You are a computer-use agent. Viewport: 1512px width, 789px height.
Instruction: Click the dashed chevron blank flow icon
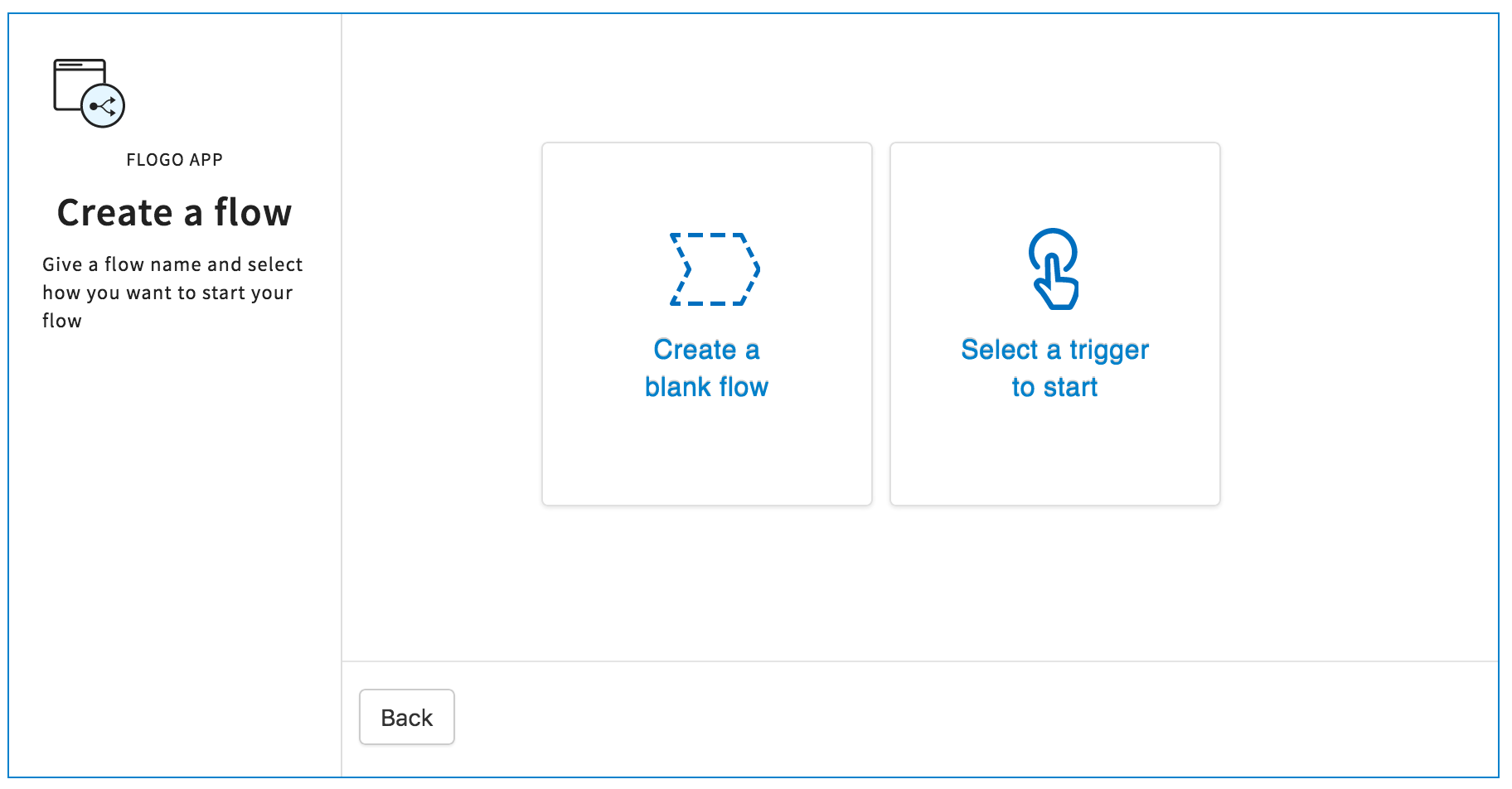pyautogui.click(x=715, y=269)
